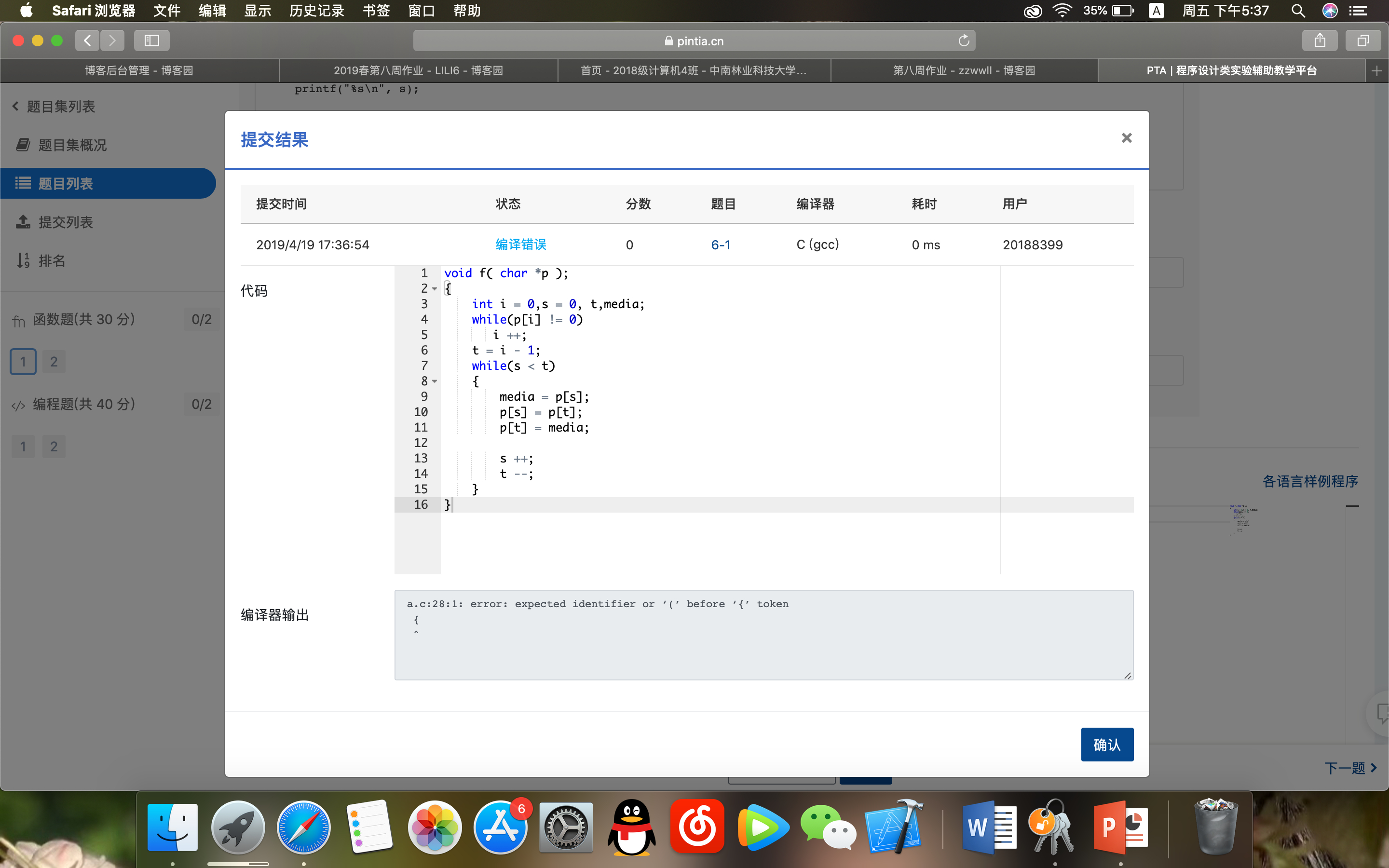Click 函数题(共 30 分) section header
Image resolution: width=1389 pixels, height=868 pixels.
click(x=83, y=319)
